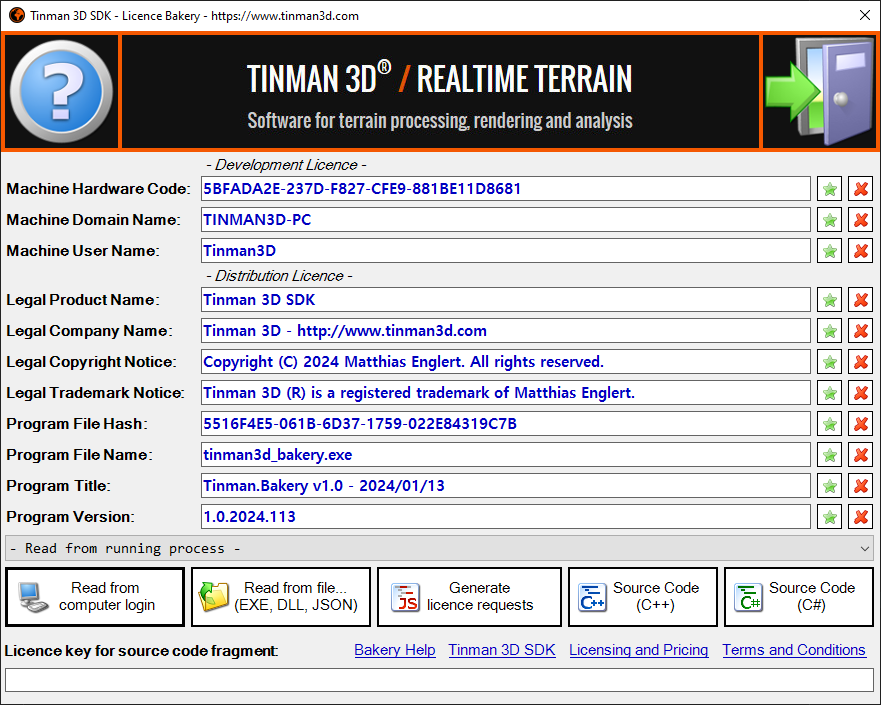Viewport: 881px width, 705px height.
Task: Click the Legal Product Name input field
Action: tap(506, 299)
